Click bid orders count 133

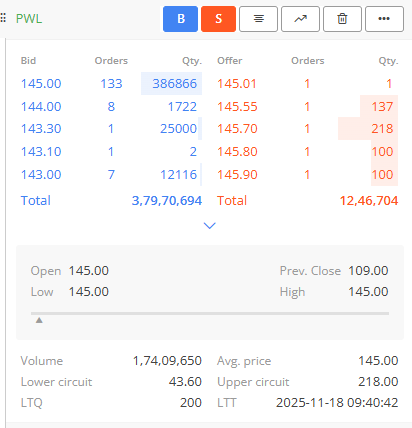111,84
